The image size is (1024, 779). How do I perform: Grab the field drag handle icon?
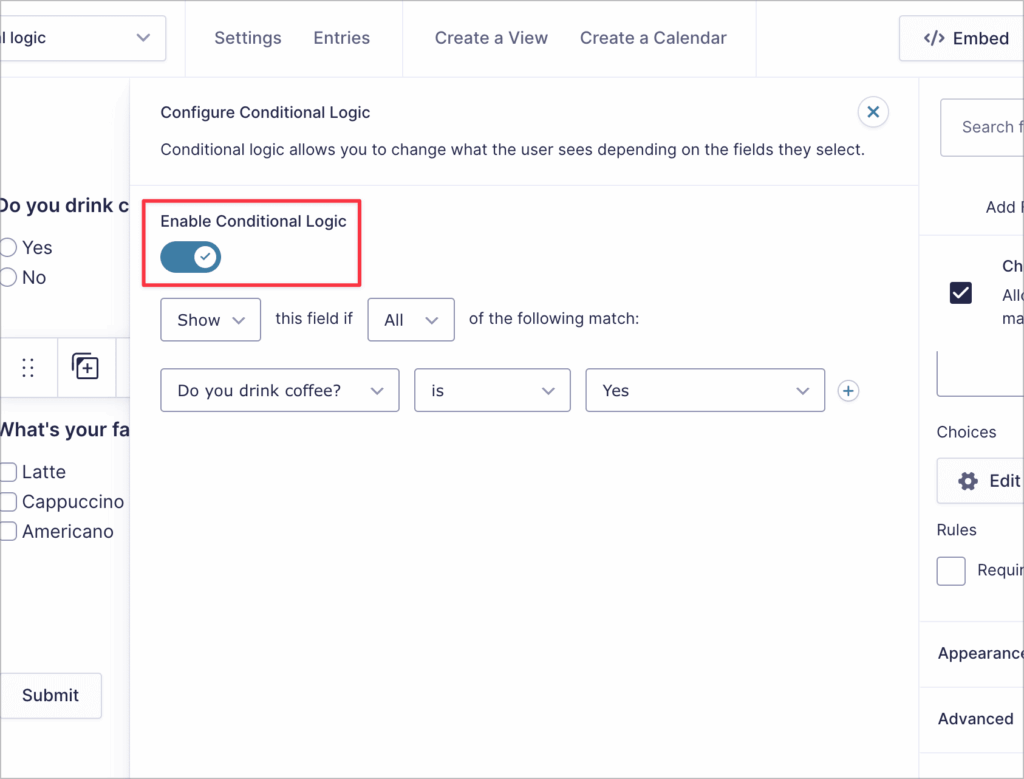coord(28,367)
